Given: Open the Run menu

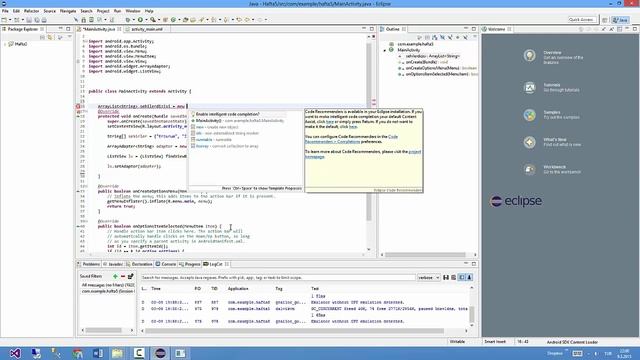Looking at the screenshot, I should (x=118, y=11).
